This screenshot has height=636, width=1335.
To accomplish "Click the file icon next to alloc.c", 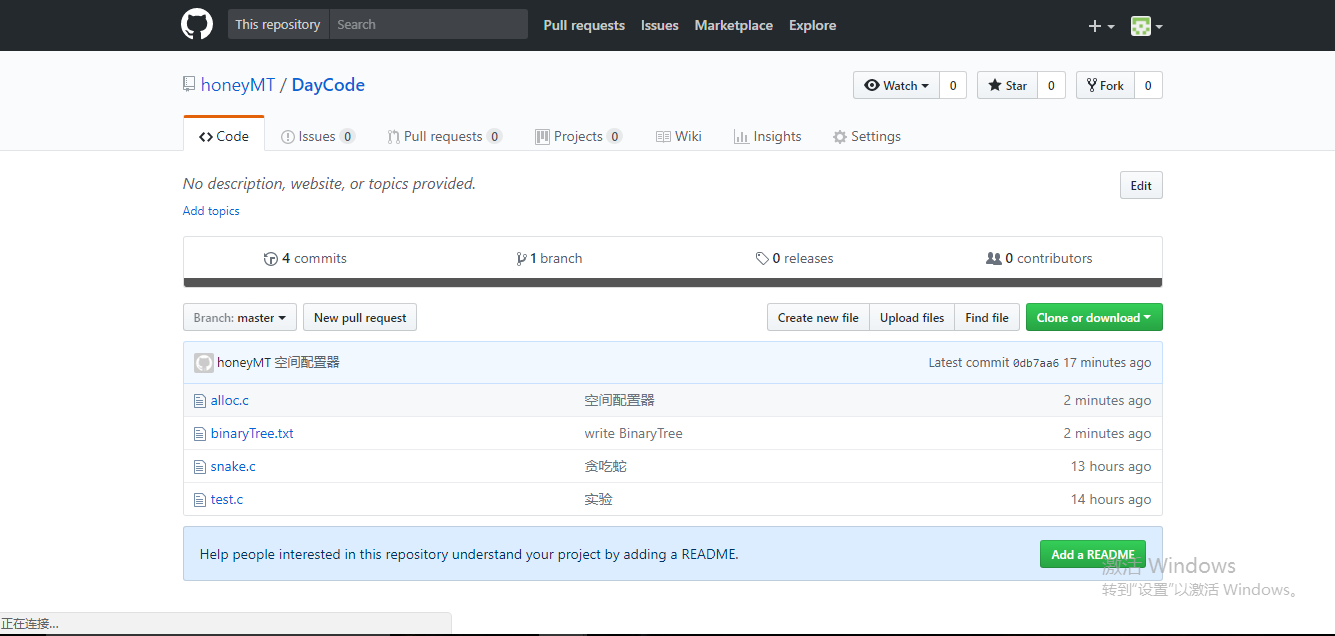I will (x=200, y=401).
